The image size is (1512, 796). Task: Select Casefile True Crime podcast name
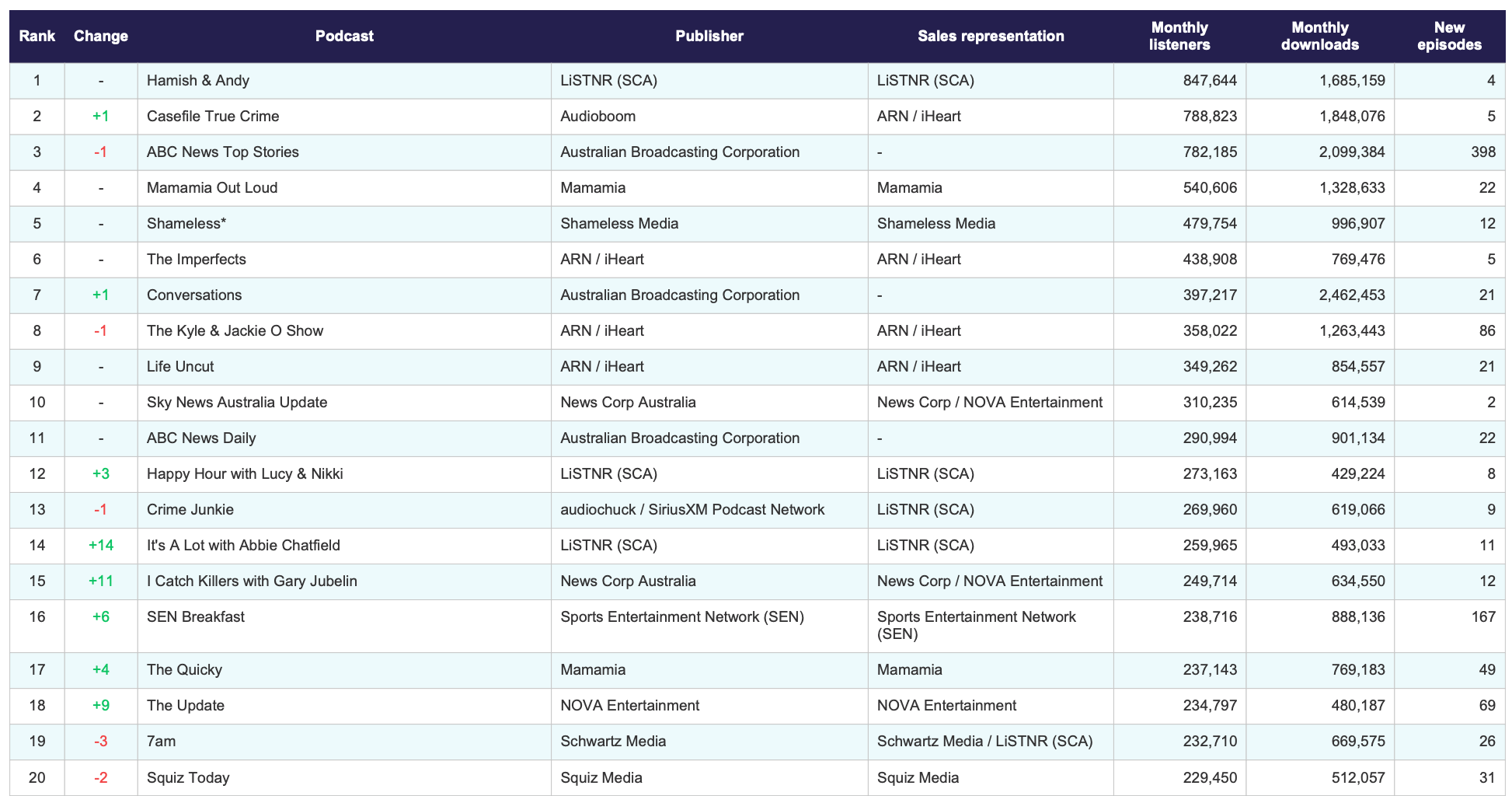(x=213, y=117)
